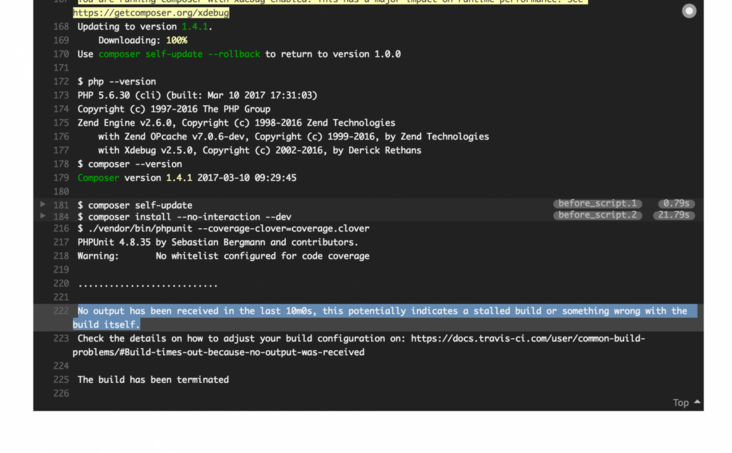
Task: Click line number 184
Action: pos(61,217)
